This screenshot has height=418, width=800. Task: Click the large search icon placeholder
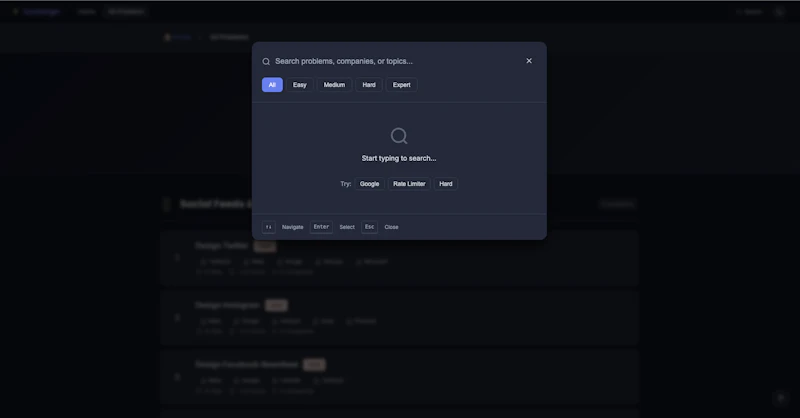[399, 136]
